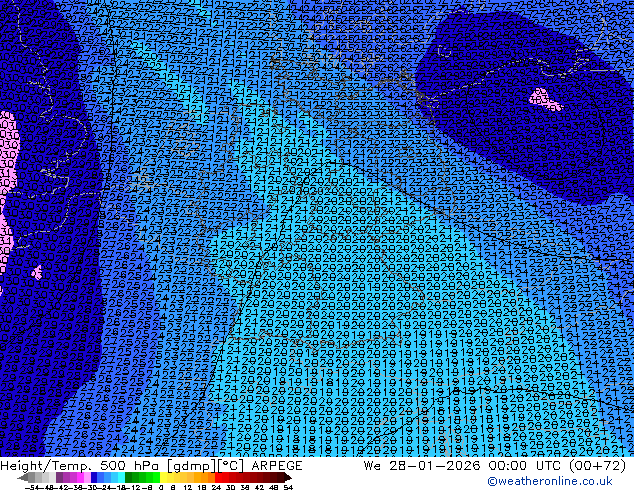634x490 pixels.
Task: Click the 'Height/Temp. 500 hPa' map title
Action: [x=81, y=466]
